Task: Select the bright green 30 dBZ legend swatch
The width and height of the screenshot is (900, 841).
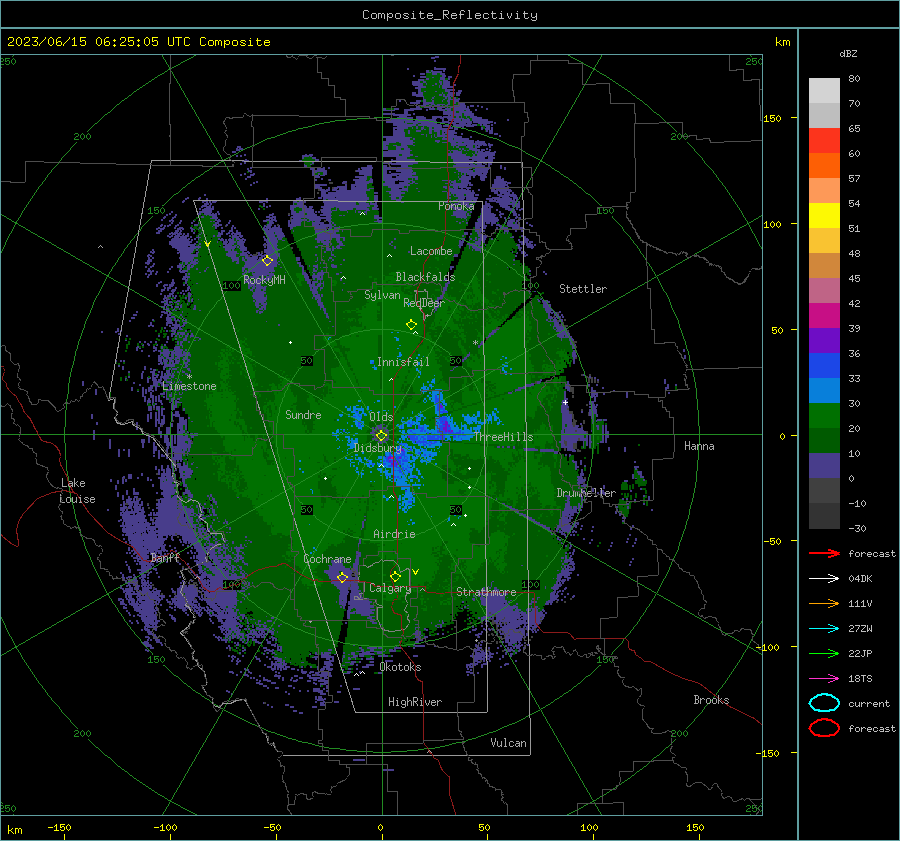Action: 824,416
